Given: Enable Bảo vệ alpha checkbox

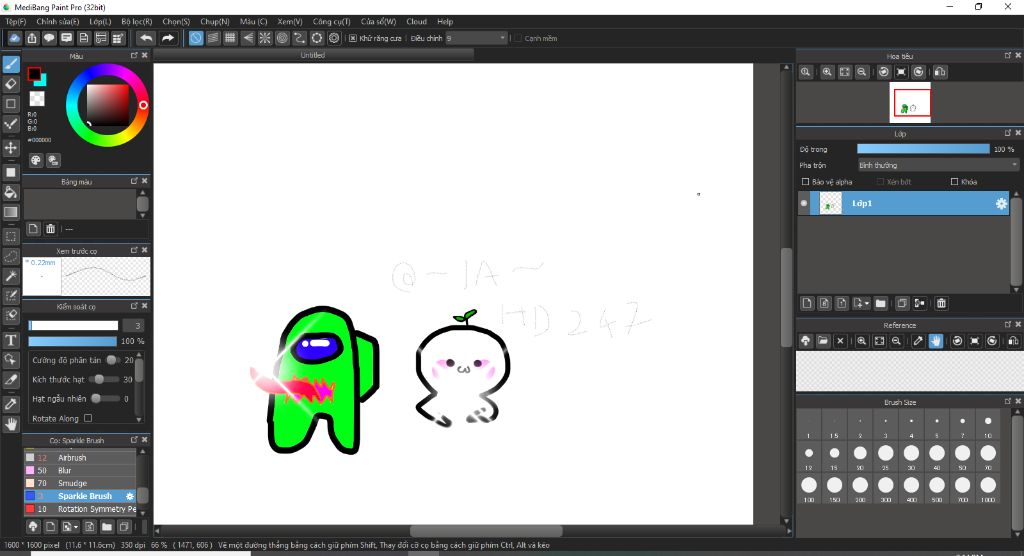Looking at the screenshot, I should (805, 182).
